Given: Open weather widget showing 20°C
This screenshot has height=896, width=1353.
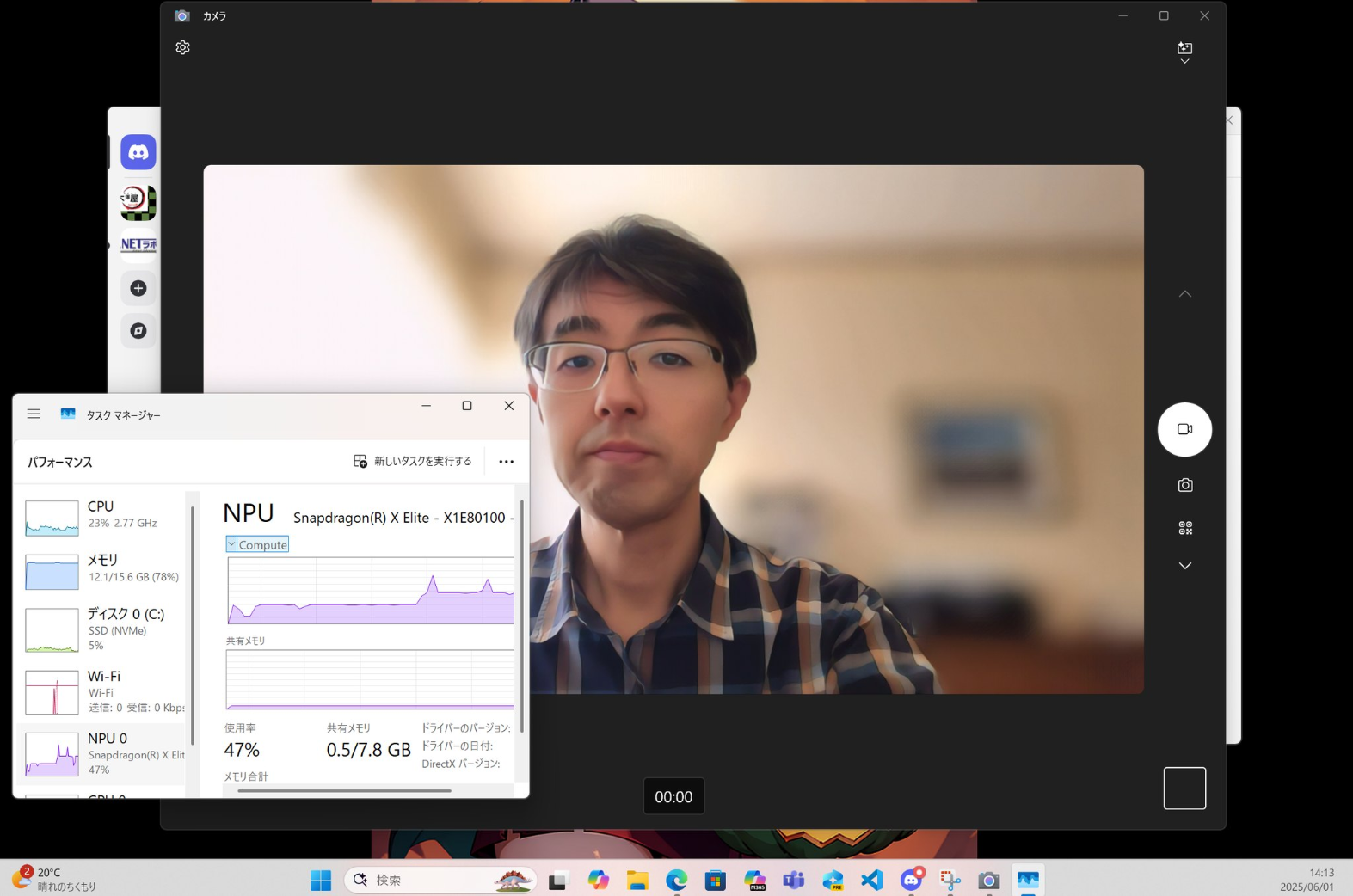Looking at the screenshot, I should point(55,879).
